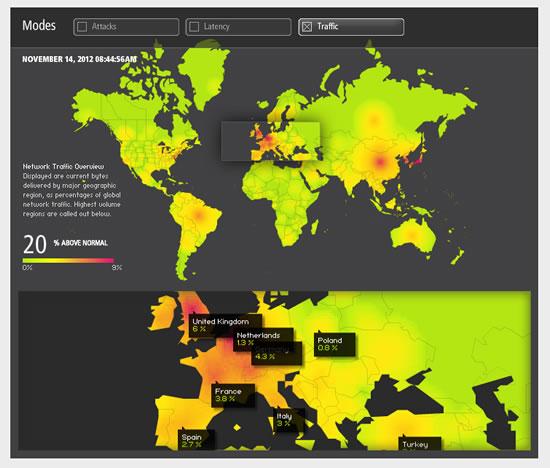550x468 pixels.
Task: Uncheck the Traffic mode checkbox
Action: coord(307,27)
